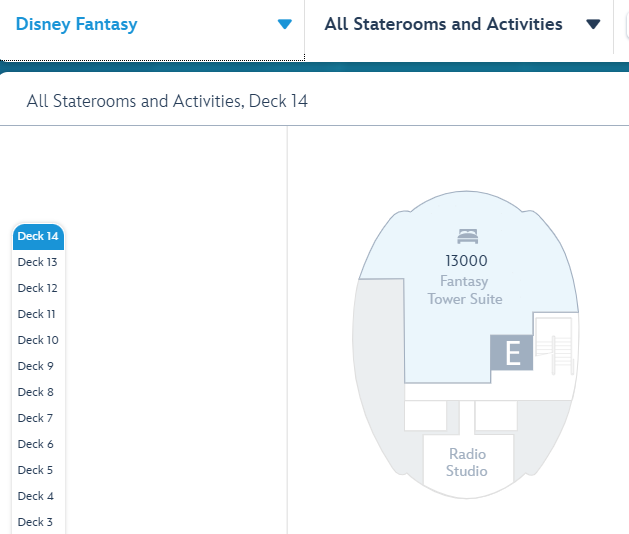This screenshot has width=629, height=534.
Task: Click the Fantasy Tower Suite label
Action: pos(465,290)
